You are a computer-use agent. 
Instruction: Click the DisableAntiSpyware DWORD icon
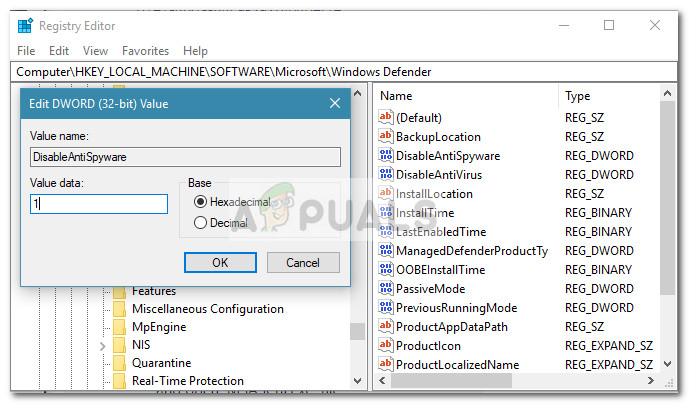pos(385,155)
